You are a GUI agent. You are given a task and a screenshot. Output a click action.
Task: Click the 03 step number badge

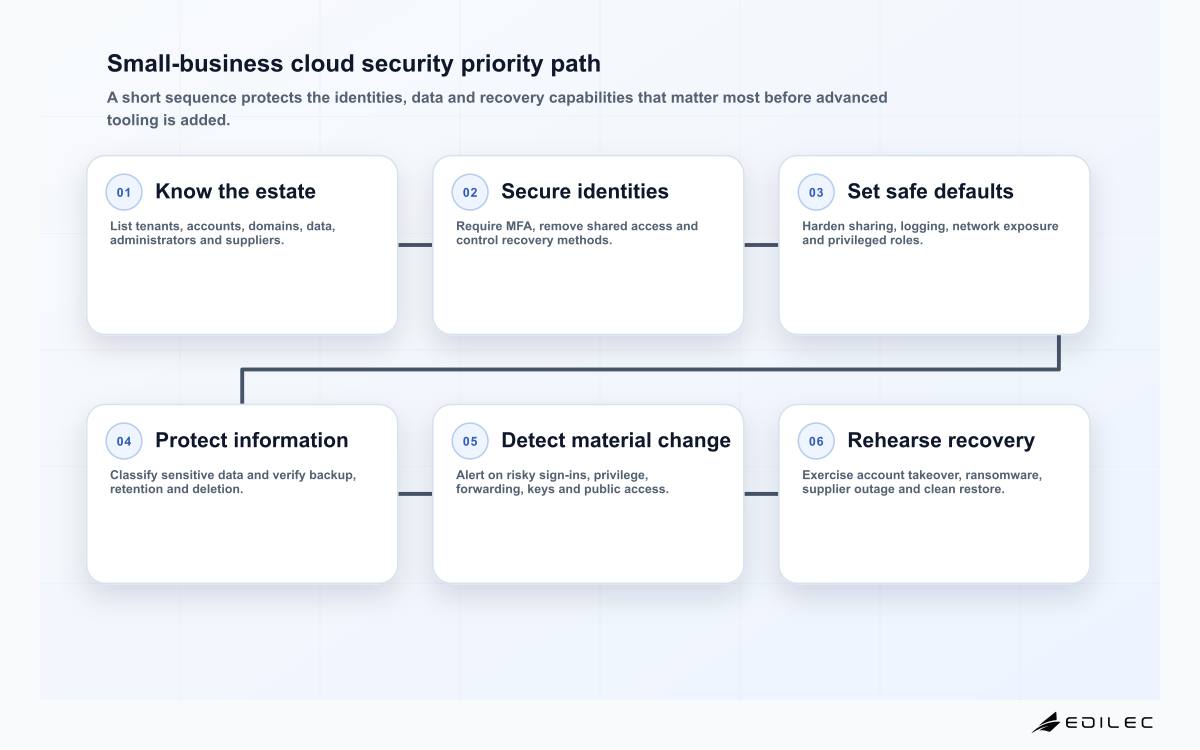(816, 192)
